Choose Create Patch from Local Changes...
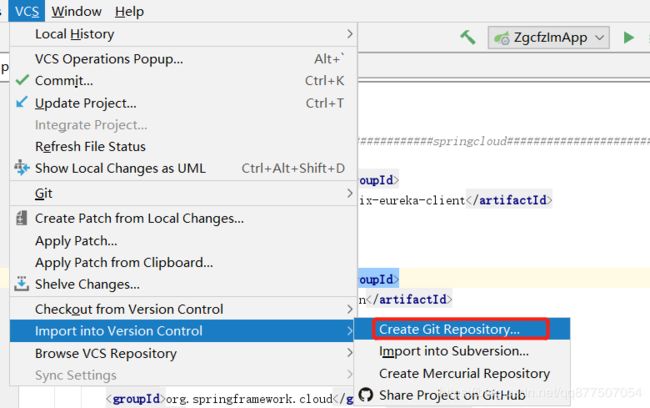Viewport: 650px width, 408px height. (183, 219)
